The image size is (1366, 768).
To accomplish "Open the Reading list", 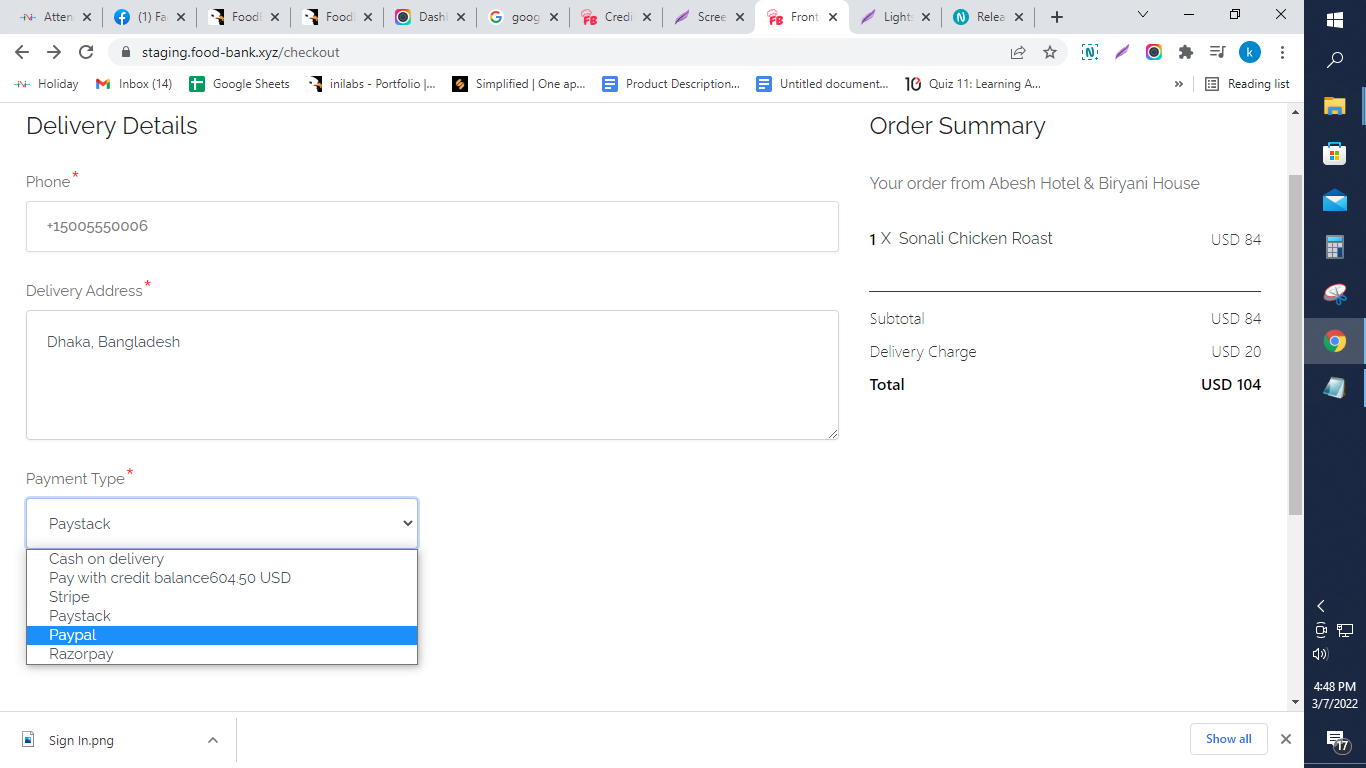I will click(1247, 84).
